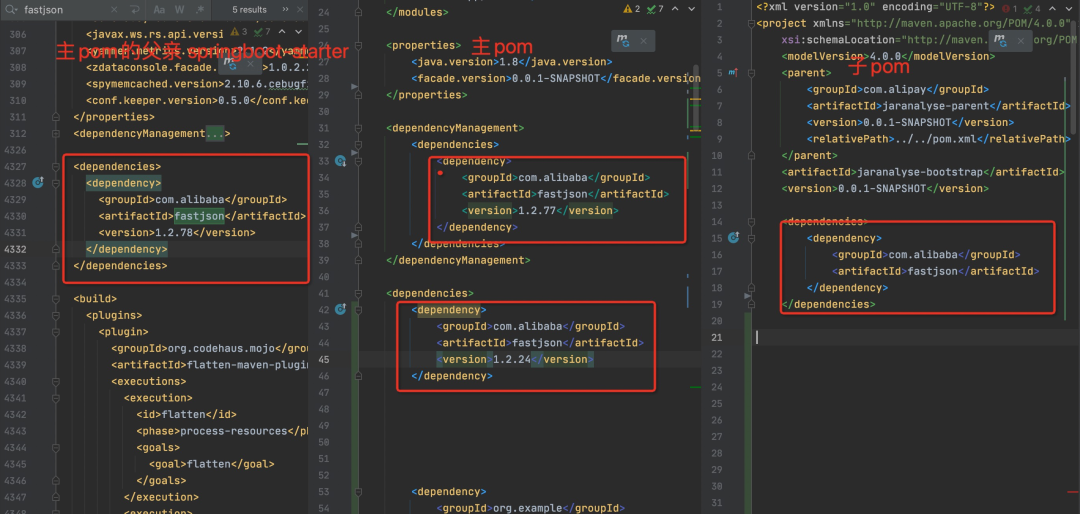Click process-resources phase line
This screenshot has width=1080, height=514.
point(222,431)
